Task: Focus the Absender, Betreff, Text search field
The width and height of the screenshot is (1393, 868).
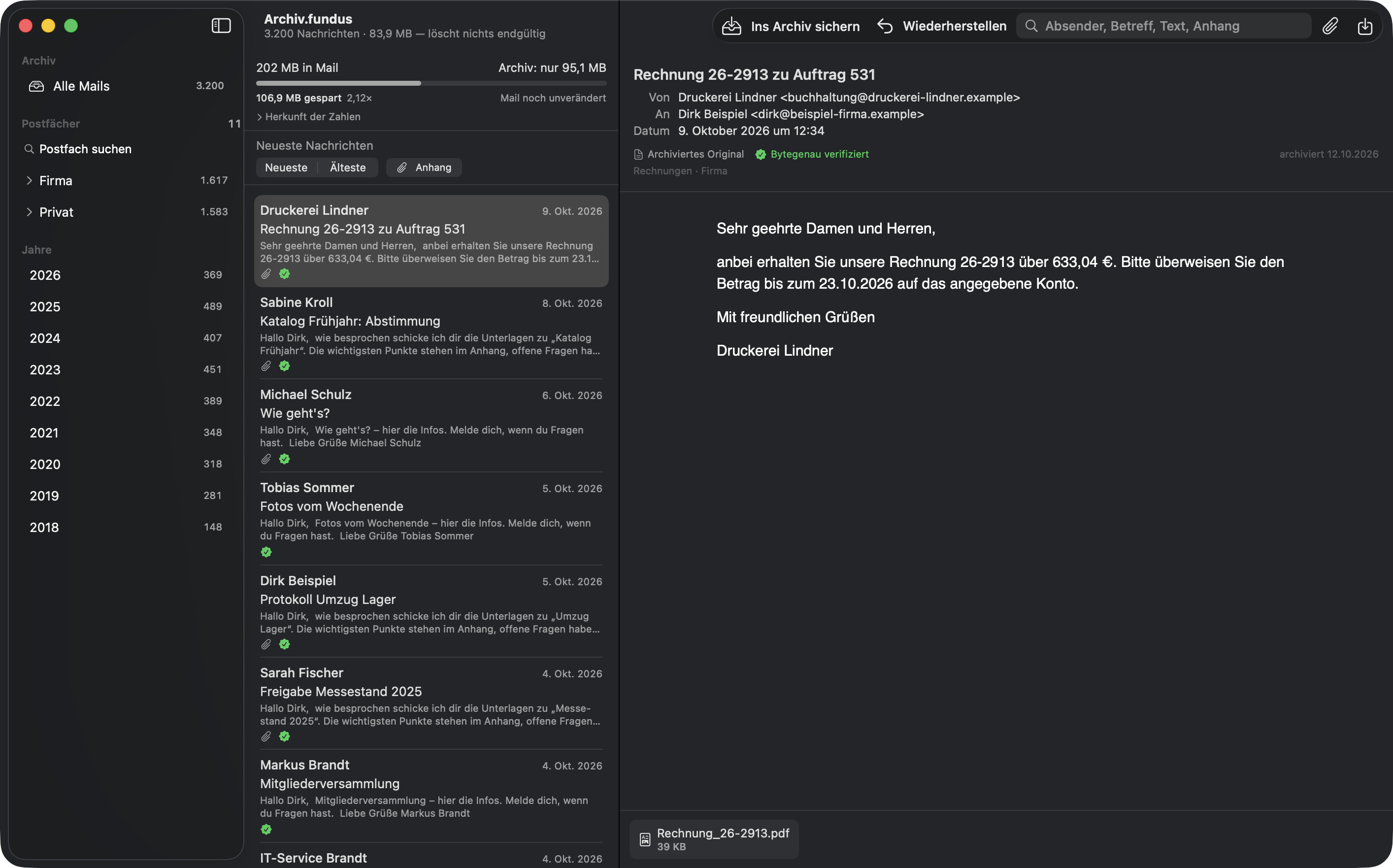Action: tap(1163, 26)
